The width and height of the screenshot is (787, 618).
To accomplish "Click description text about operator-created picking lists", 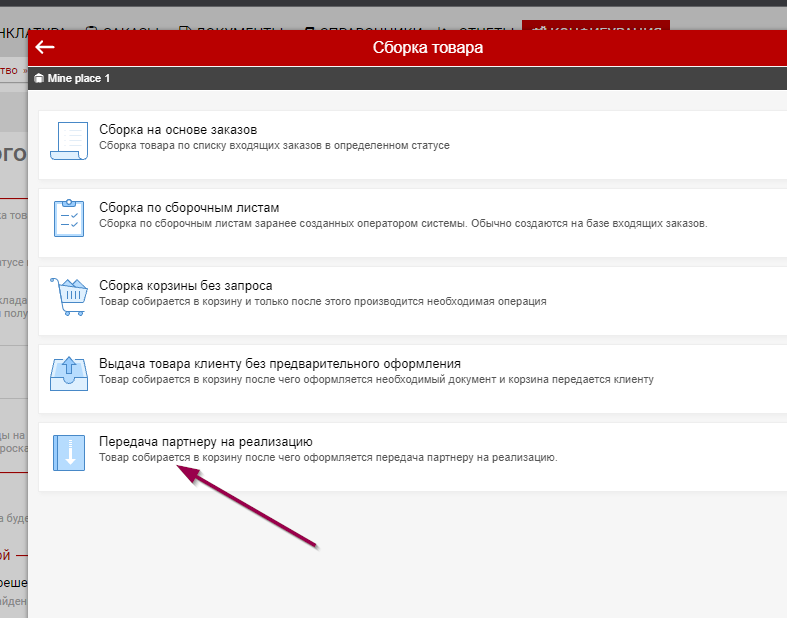I will [403, 223].
